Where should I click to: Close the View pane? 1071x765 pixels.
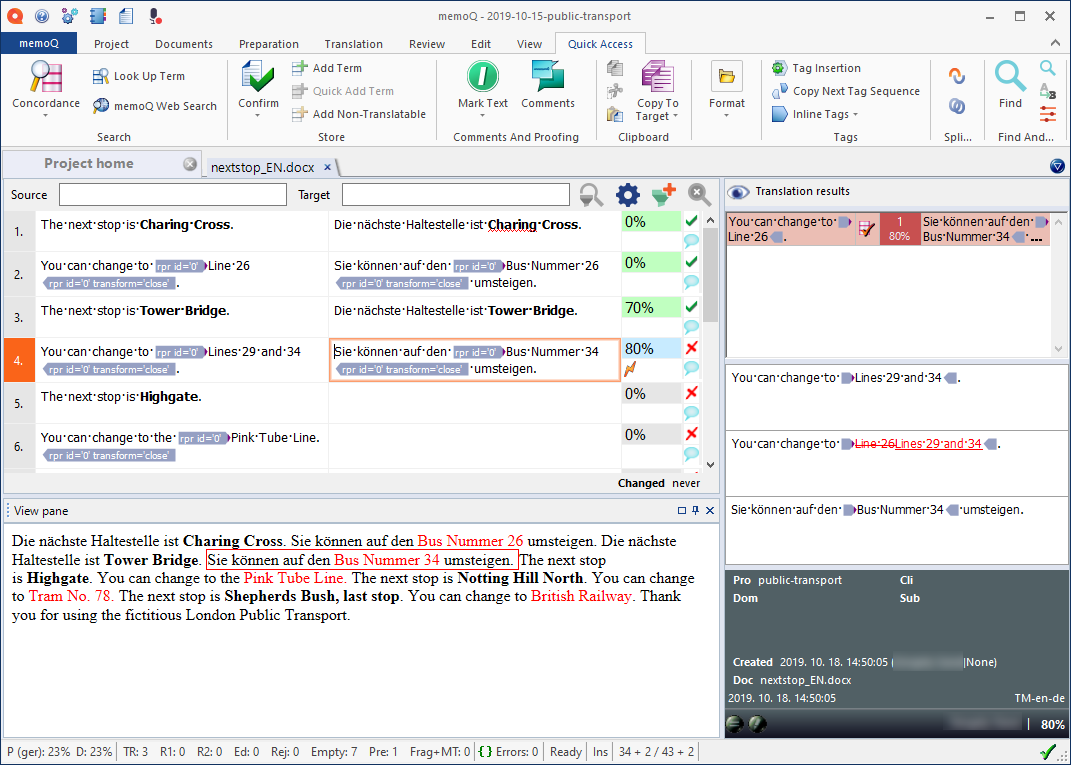coord(710,510)
